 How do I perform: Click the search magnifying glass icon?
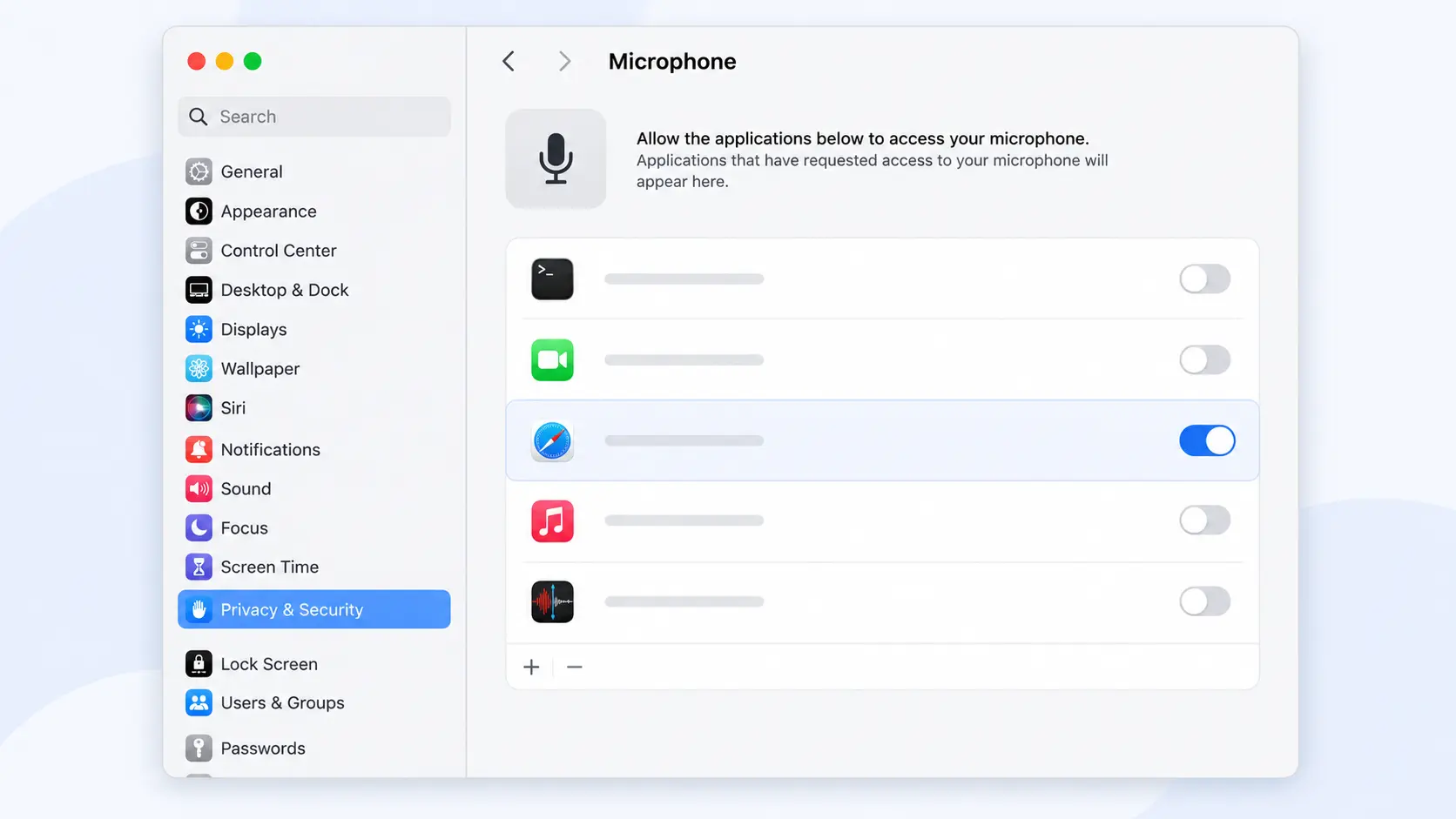199,117
